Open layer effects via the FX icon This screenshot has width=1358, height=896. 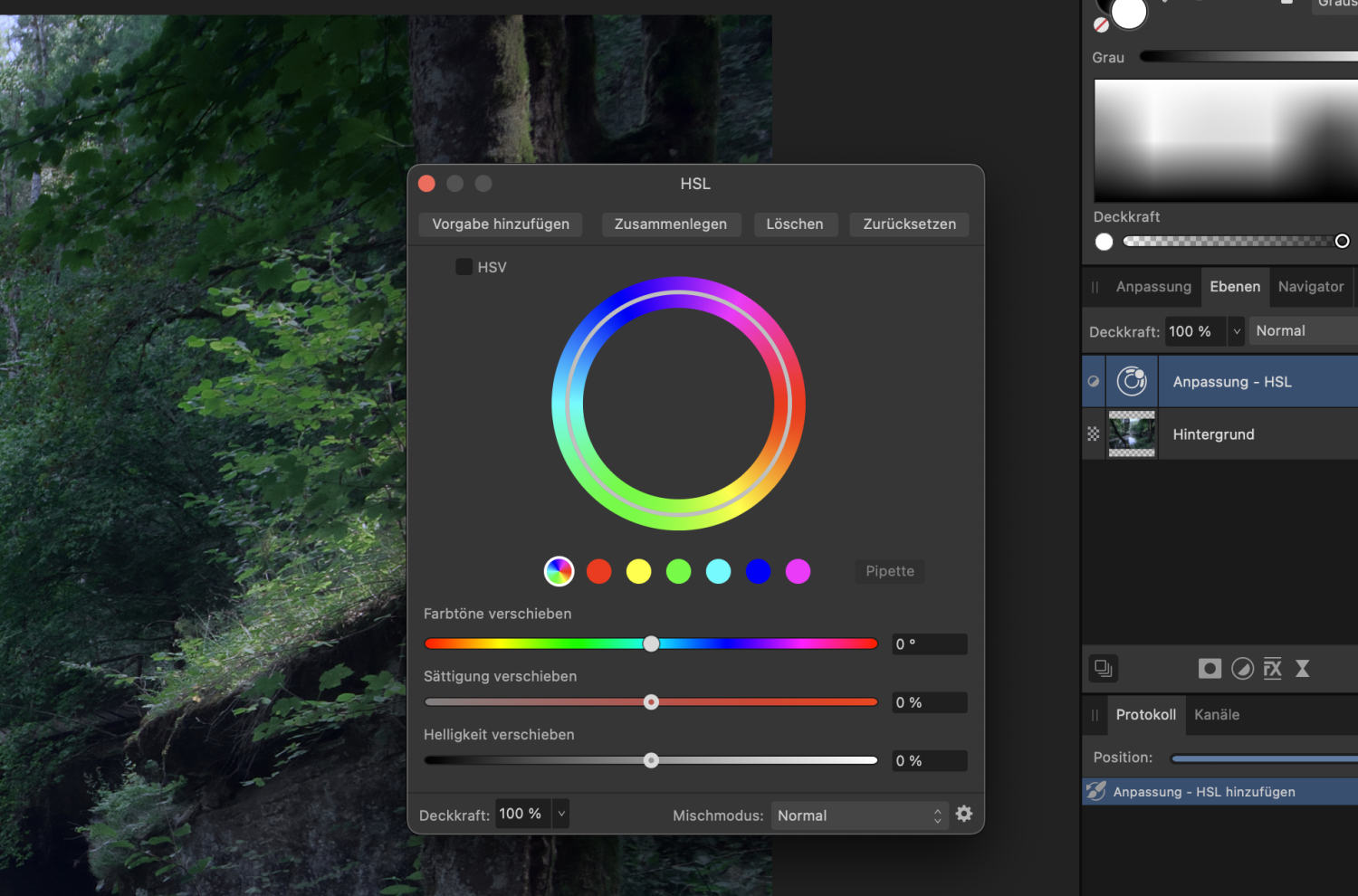[1273, 668]
